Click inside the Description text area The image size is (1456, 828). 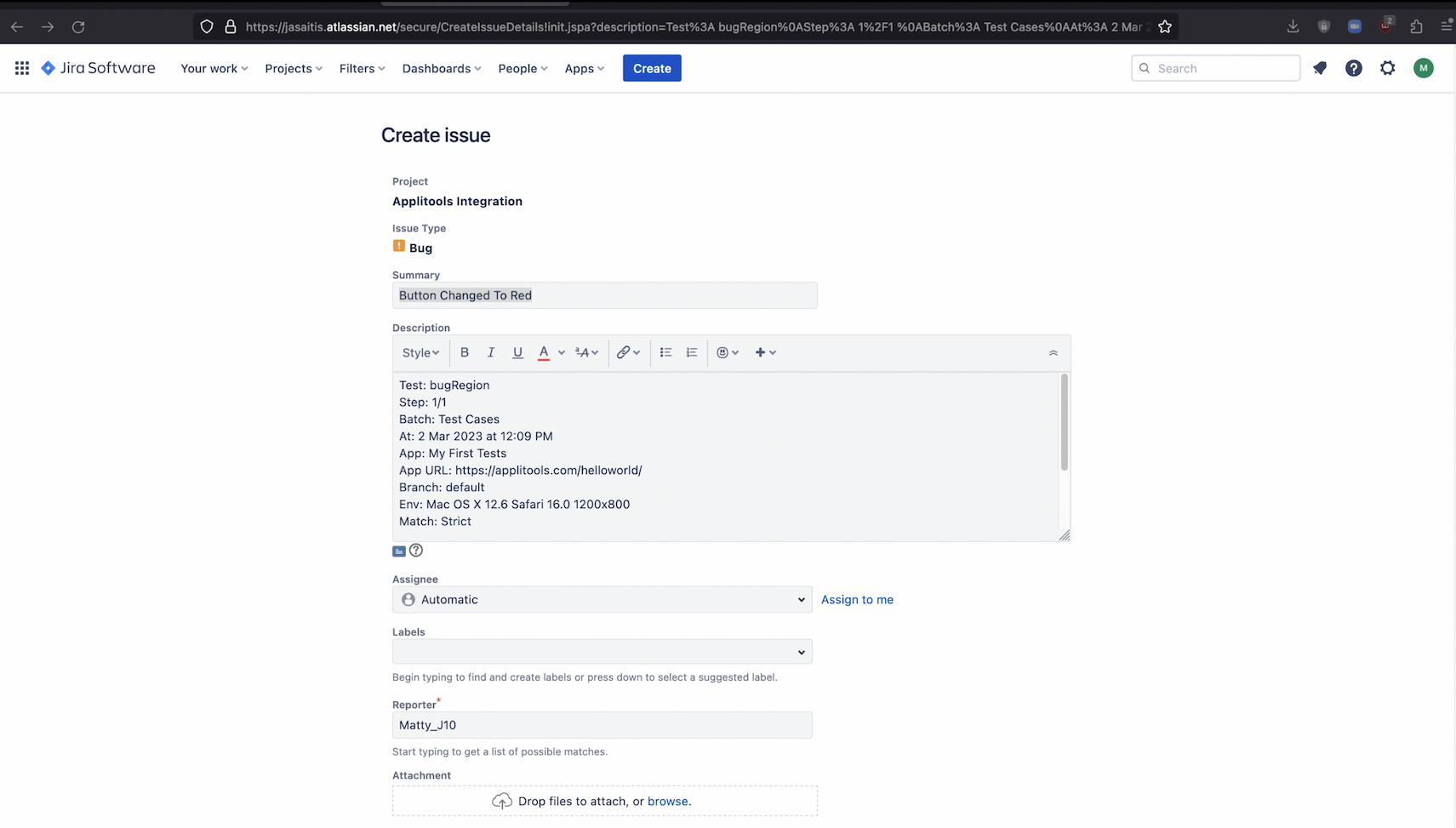click(726, 456)
